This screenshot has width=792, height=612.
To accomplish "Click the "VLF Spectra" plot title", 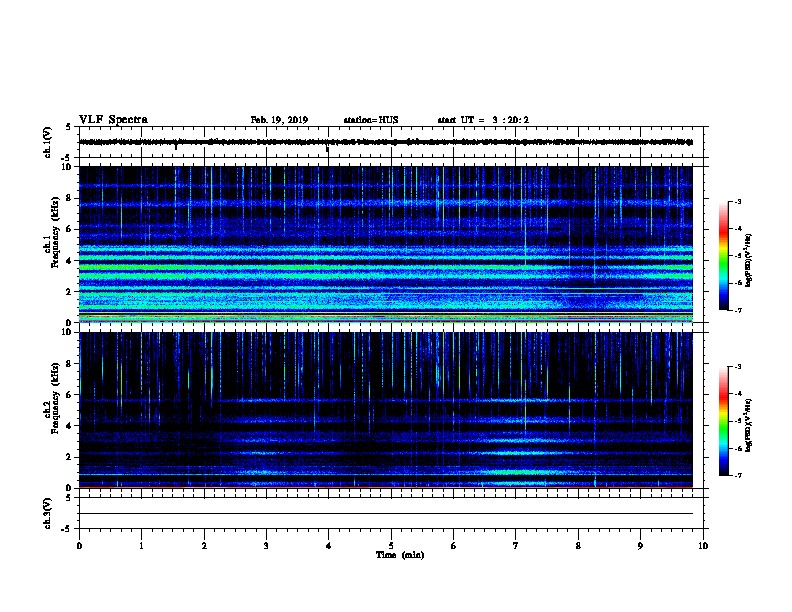I will 113,120.
